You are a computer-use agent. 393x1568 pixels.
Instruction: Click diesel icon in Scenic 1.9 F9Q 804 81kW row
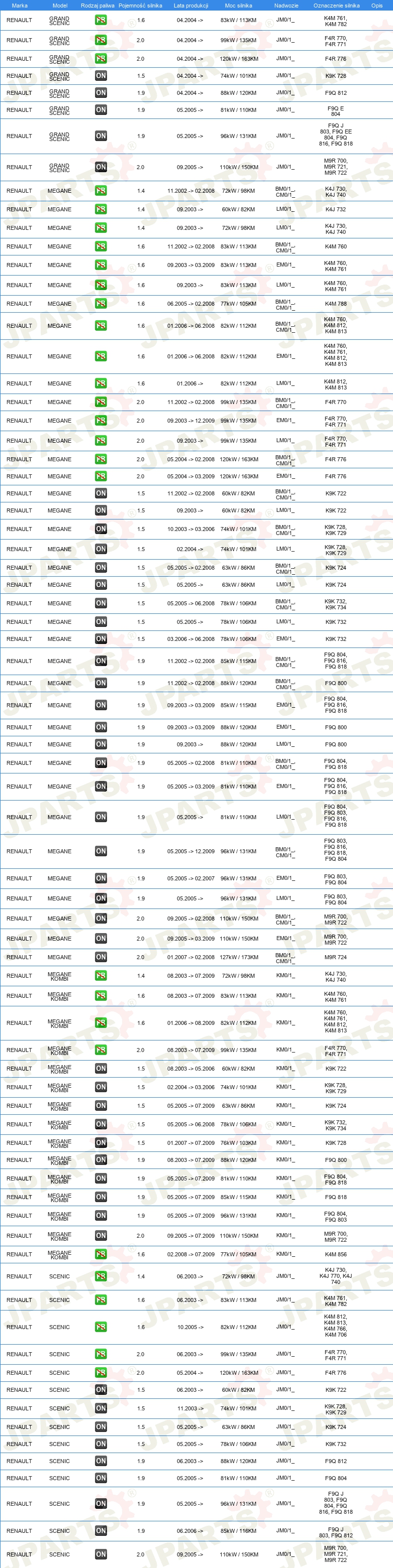[x=101, y=1478]
